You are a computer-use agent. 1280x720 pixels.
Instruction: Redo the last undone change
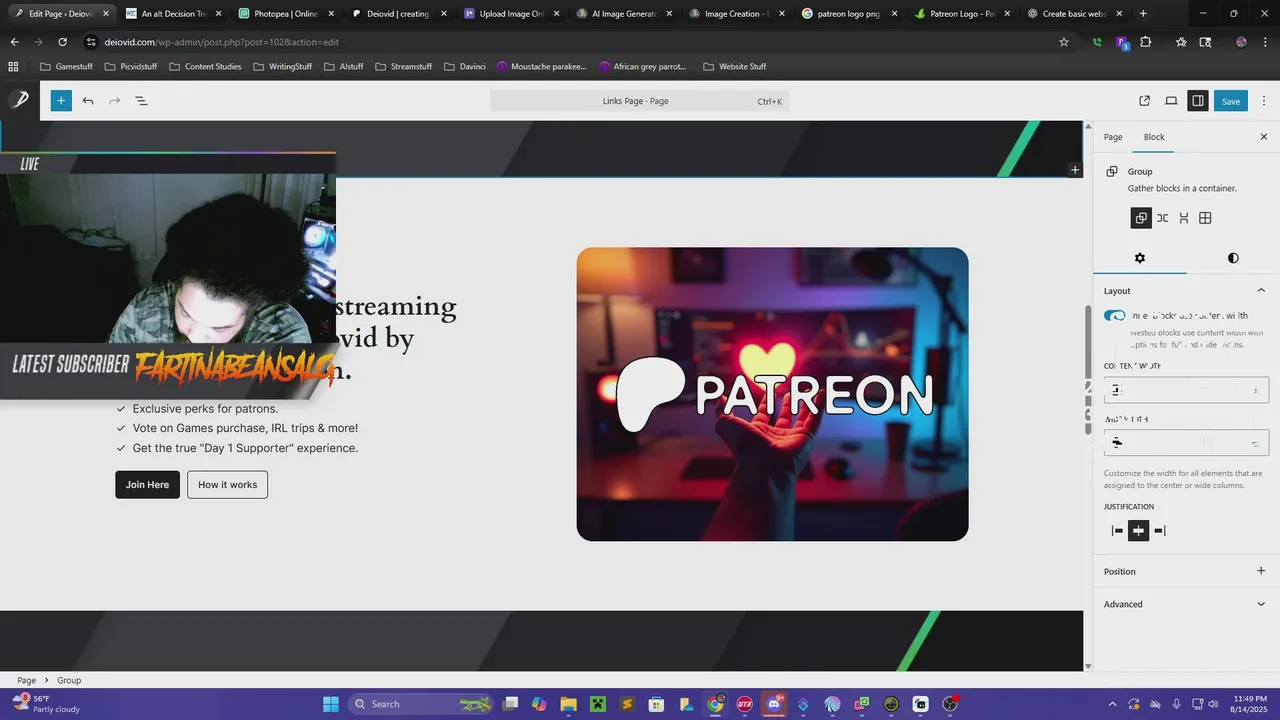(114, 101)
